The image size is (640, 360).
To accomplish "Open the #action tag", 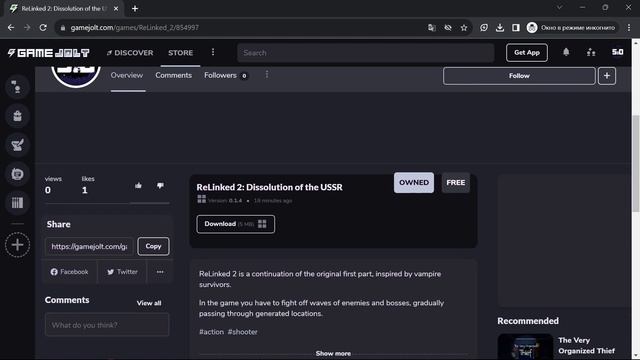I will (x=211, y=332).
